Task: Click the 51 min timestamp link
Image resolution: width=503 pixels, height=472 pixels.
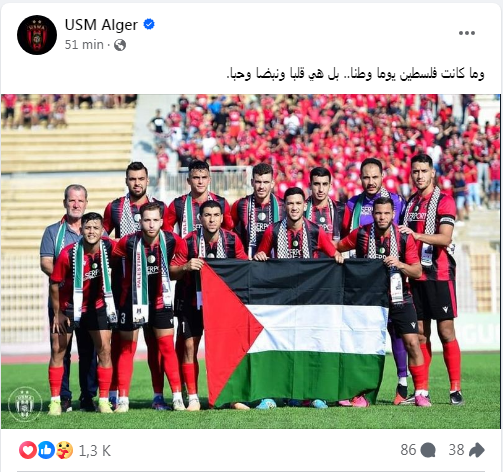Action: click(84, 44)
